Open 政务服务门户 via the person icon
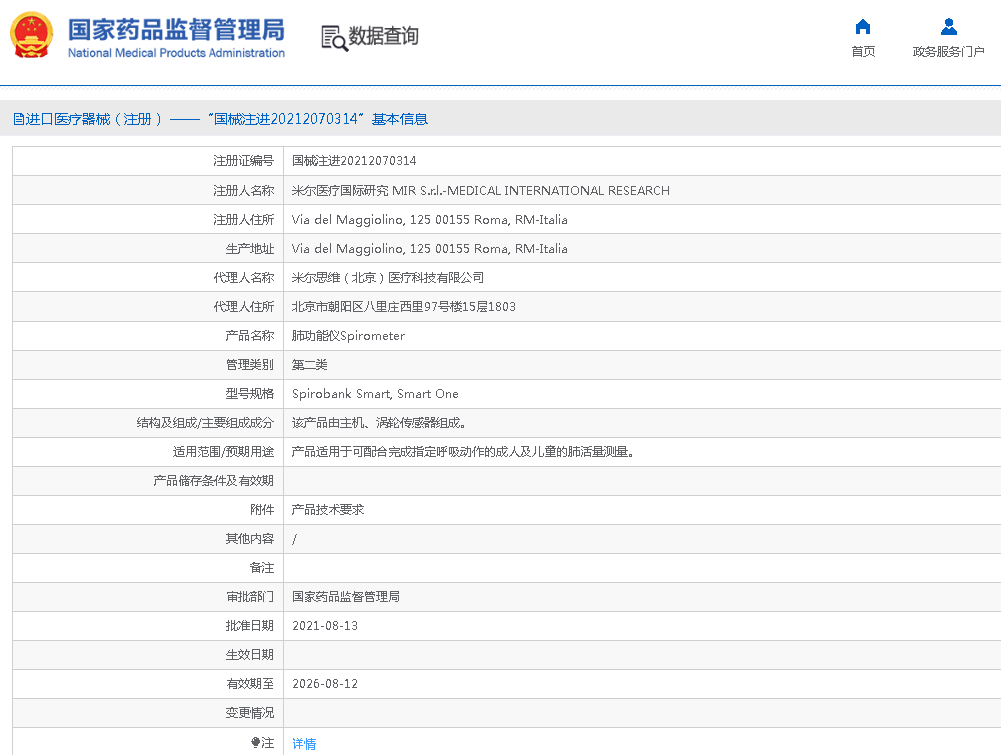1001x755 pixels. (x=948, y=27)
